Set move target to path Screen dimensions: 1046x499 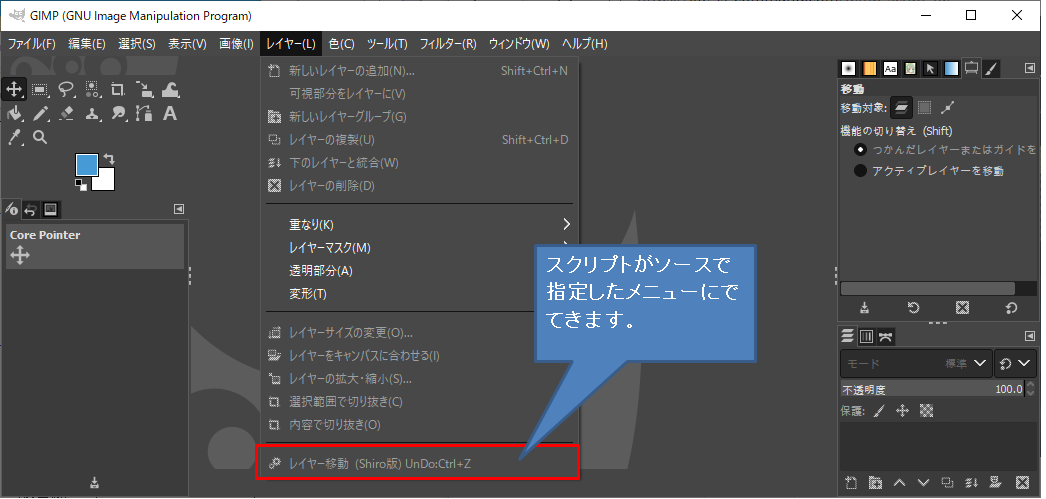948,107
